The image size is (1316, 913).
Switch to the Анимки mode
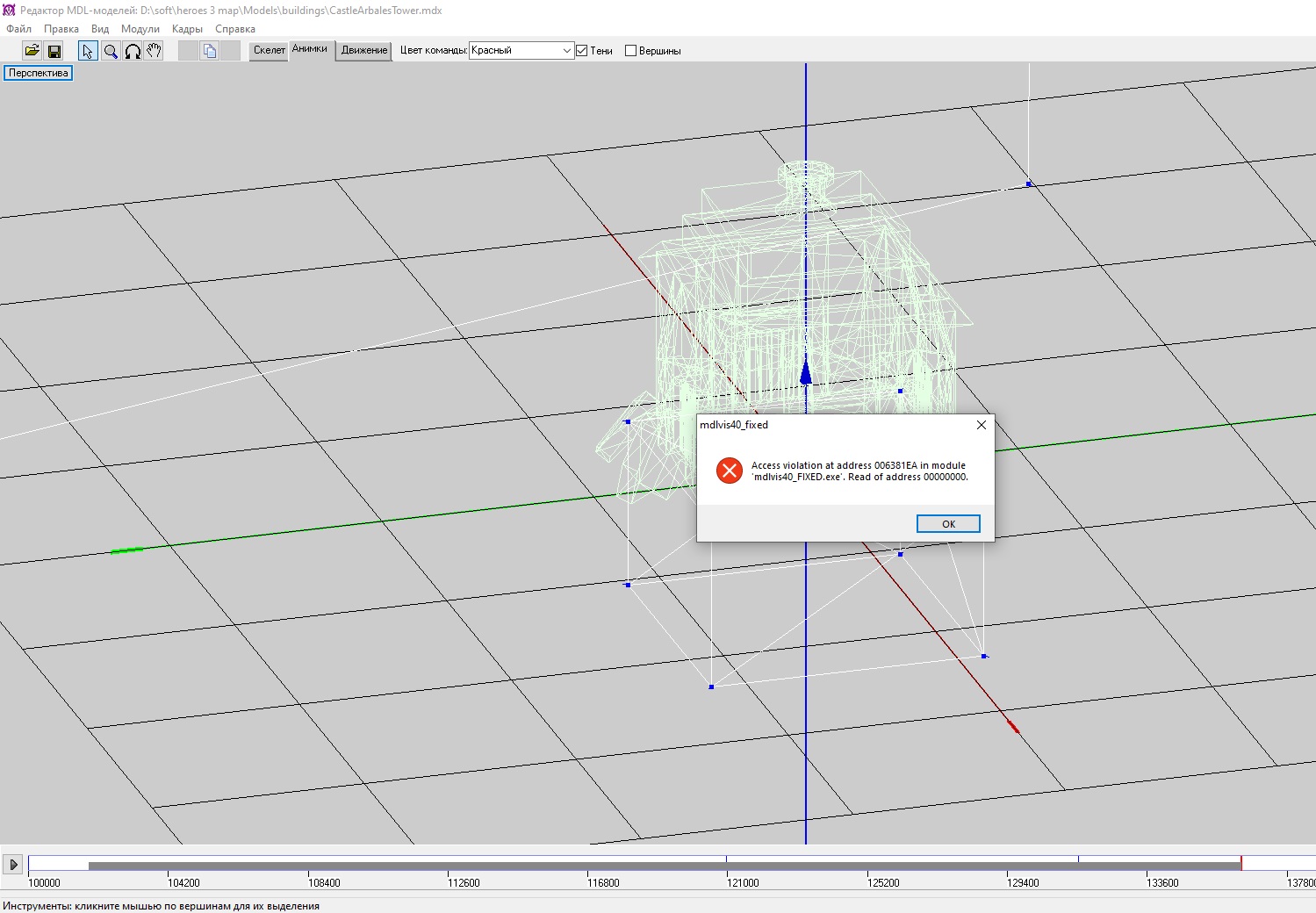pyautogui.click(x=310, y=50)
